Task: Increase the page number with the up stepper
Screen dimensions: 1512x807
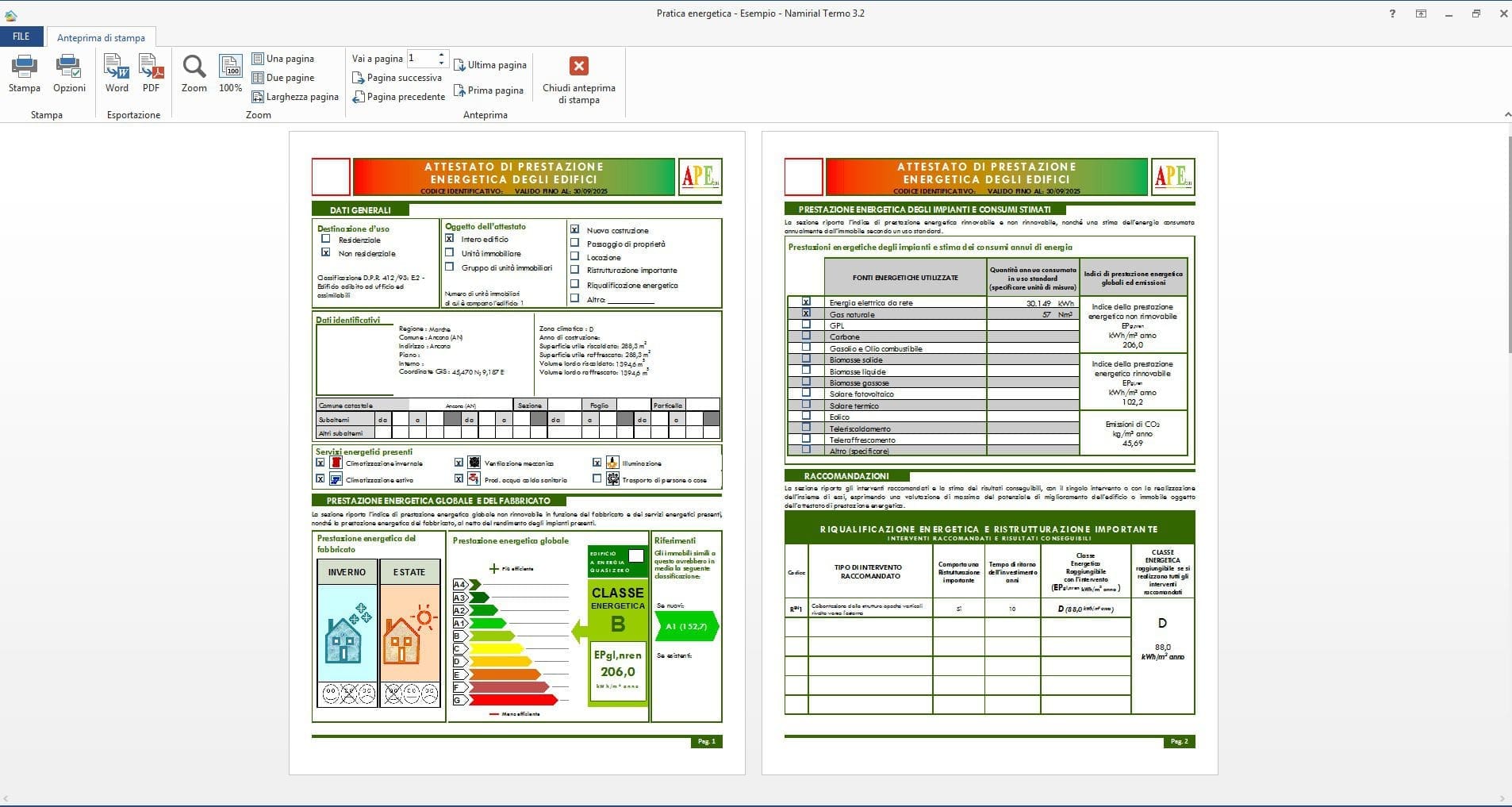Action: [x=442, y=54]
